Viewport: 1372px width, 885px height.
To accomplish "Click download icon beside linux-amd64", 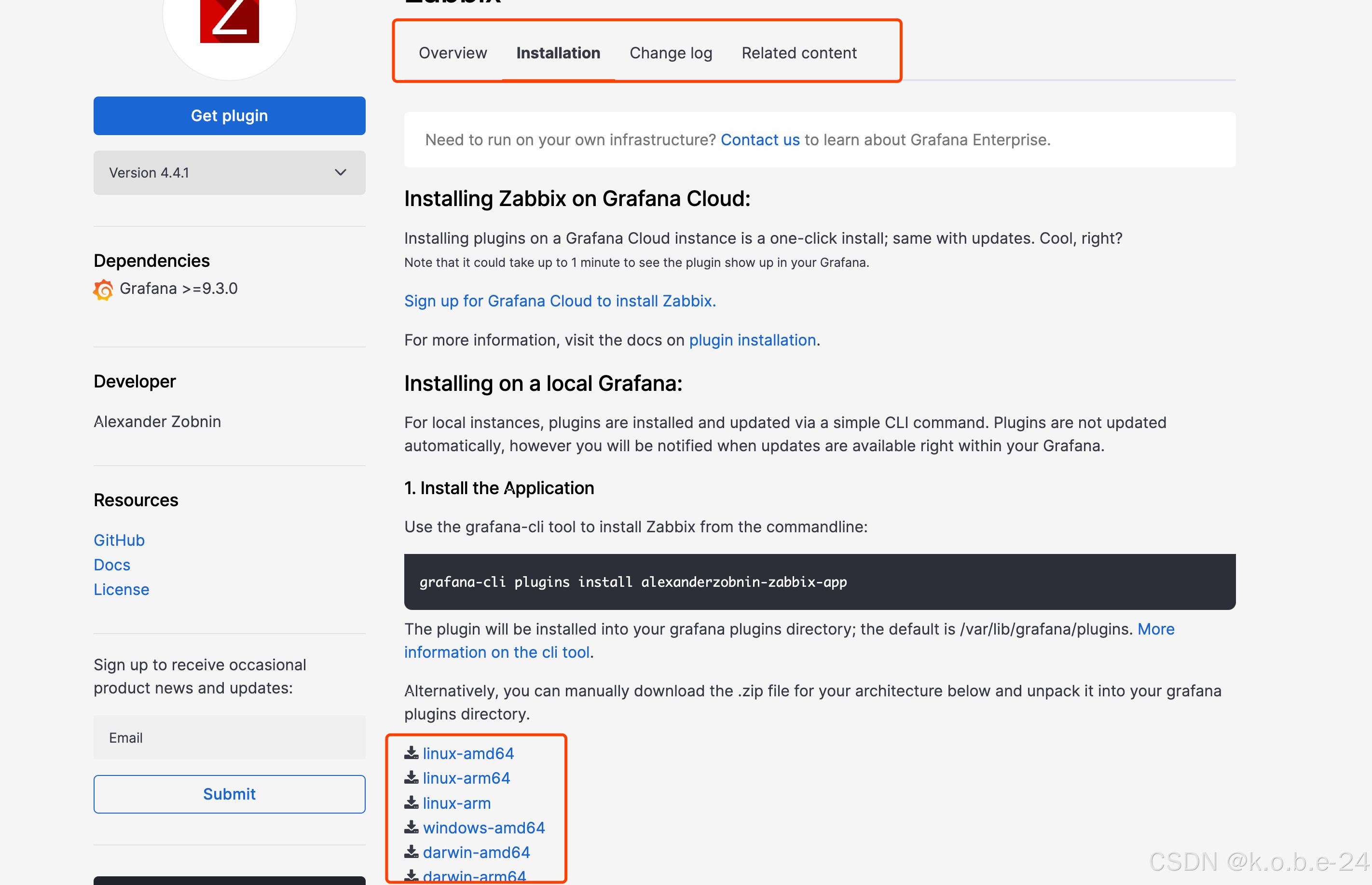I will [x=412, y=753].
